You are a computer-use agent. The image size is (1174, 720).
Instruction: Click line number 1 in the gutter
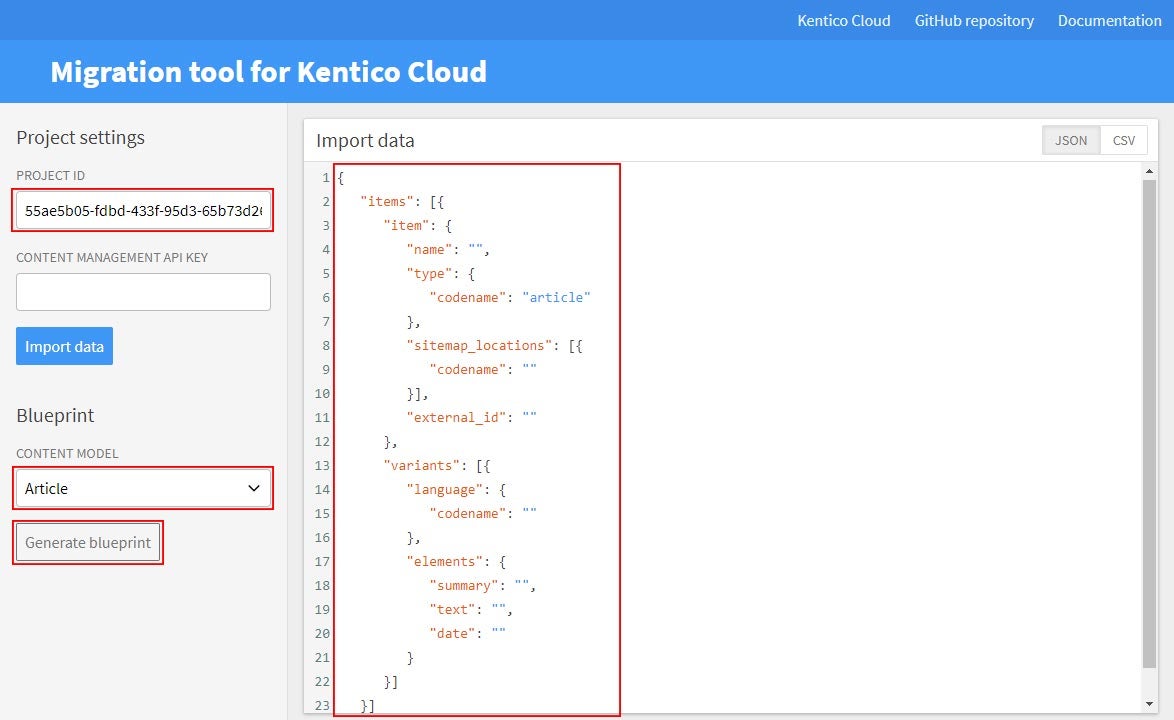[x=326, y=177]
